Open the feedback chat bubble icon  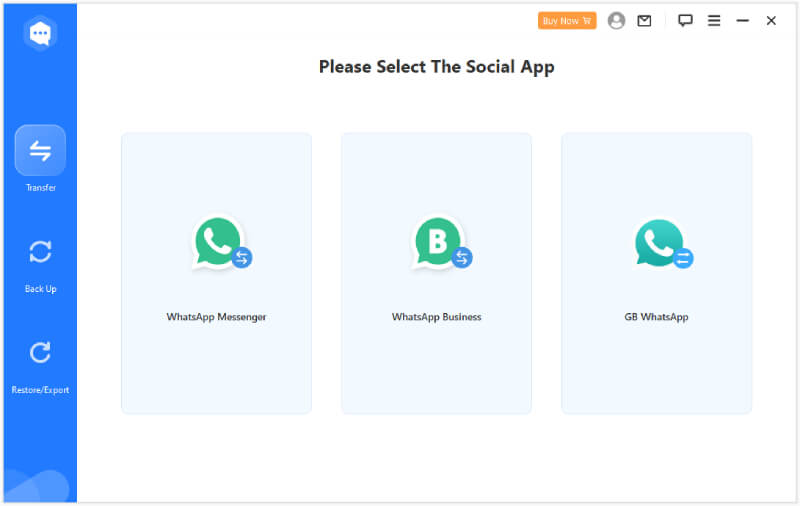tap(685, 20)
